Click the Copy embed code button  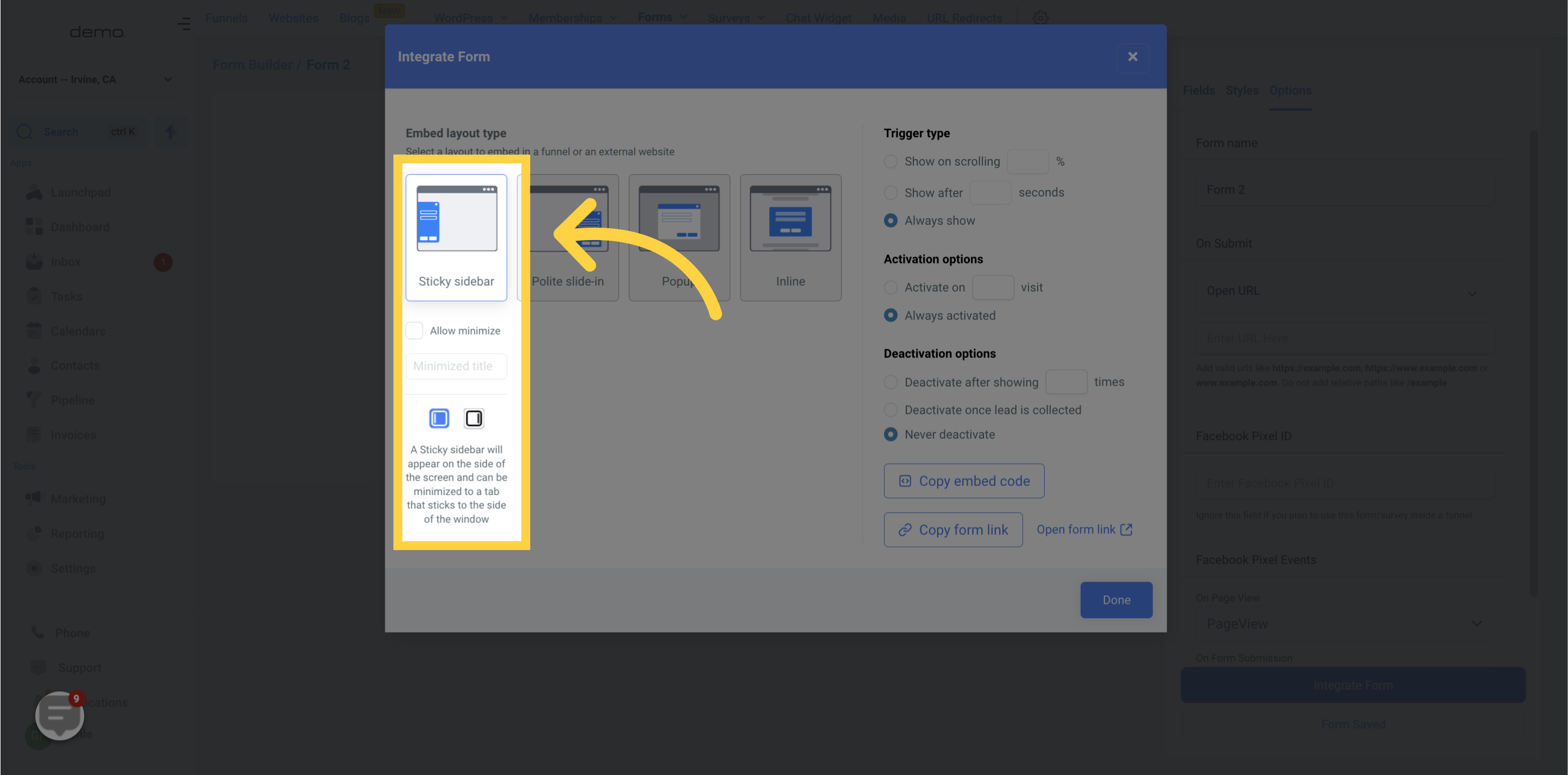tap(963, 481)
